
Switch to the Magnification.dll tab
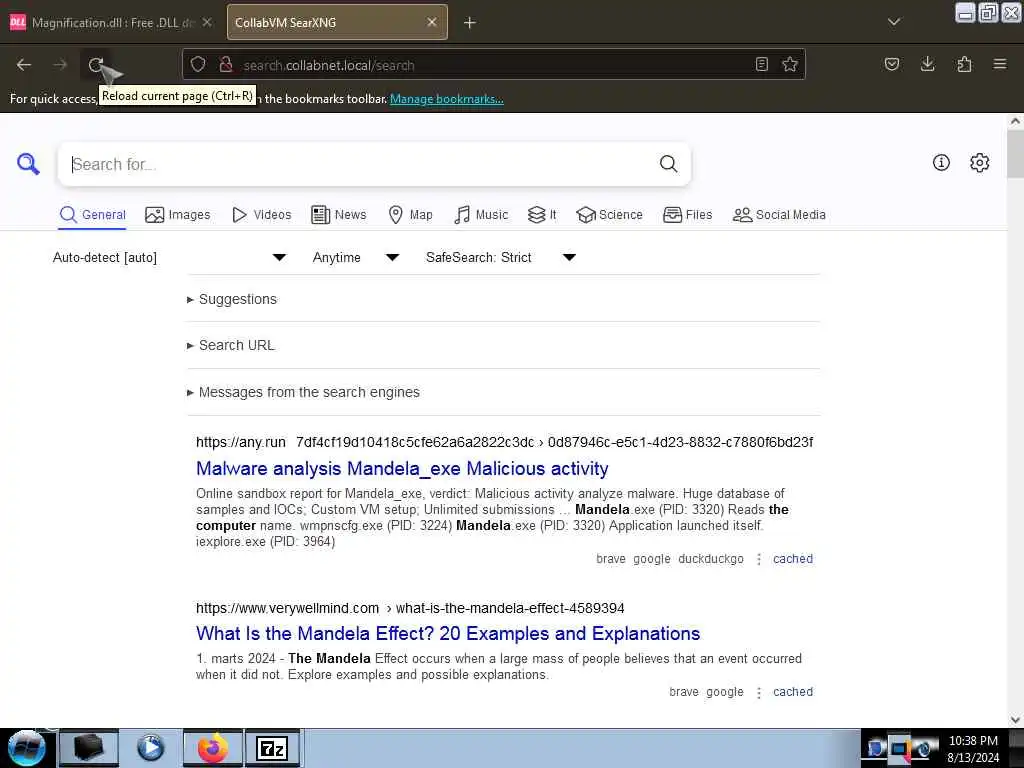(112, 23)
